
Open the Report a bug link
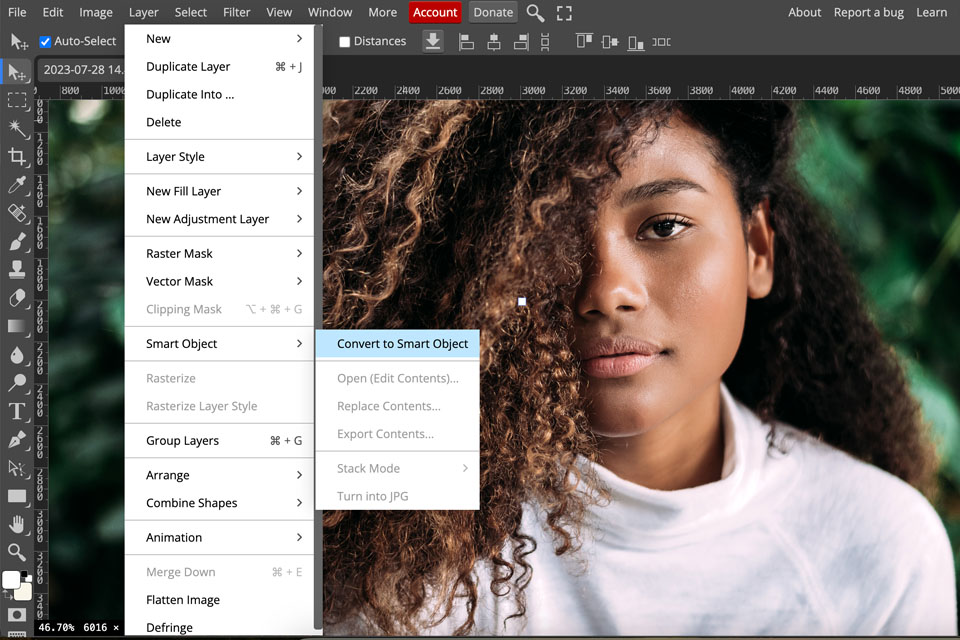pyautogui.click(x=867, y=13)
